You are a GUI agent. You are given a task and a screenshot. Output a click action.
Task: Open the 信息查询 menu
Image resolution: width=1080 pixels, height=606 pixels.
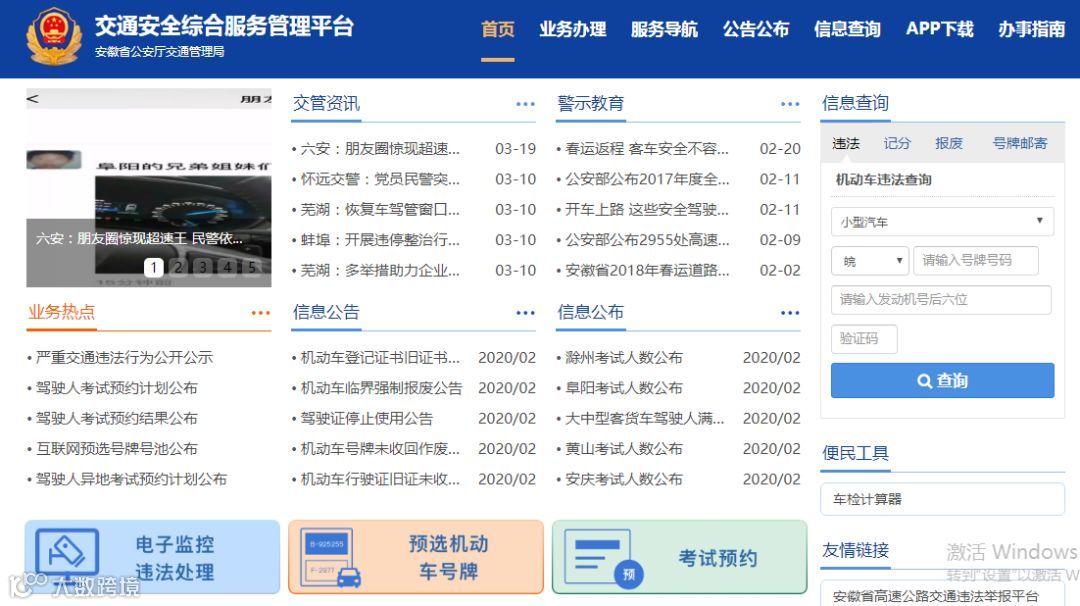pos(847,29)
